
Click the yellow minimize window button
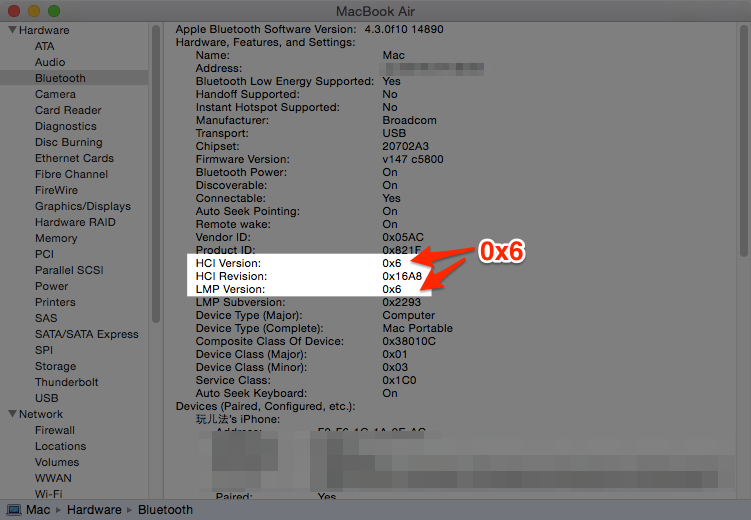point(34,11)
